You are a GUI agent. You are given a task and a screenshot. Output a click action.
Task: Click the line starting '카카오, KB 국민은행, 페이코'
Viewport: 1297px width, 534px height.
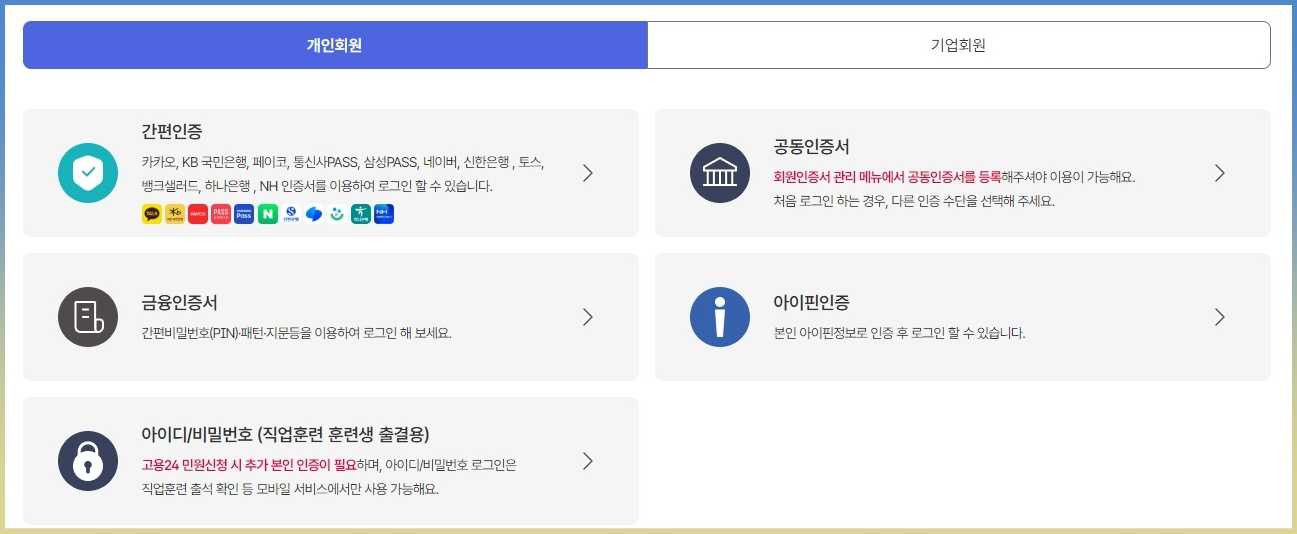(x=344, y=162)
